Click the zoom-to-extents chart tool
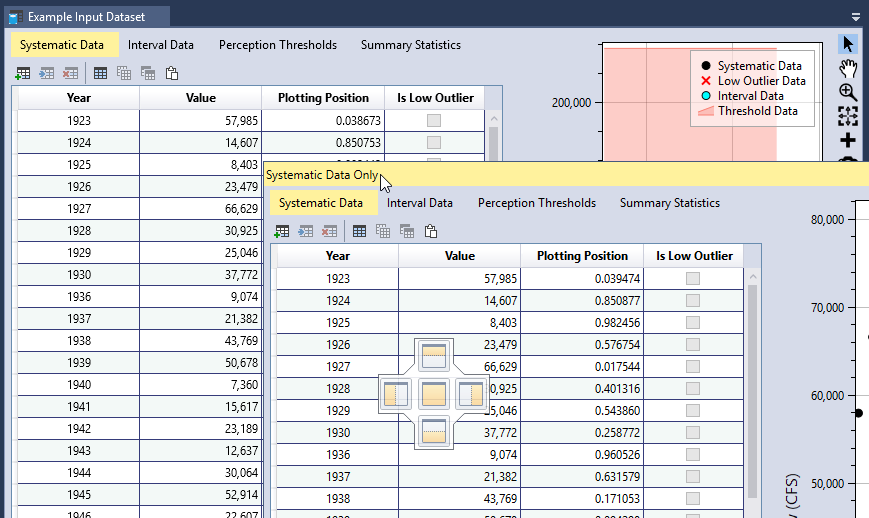 pos(848,116)
